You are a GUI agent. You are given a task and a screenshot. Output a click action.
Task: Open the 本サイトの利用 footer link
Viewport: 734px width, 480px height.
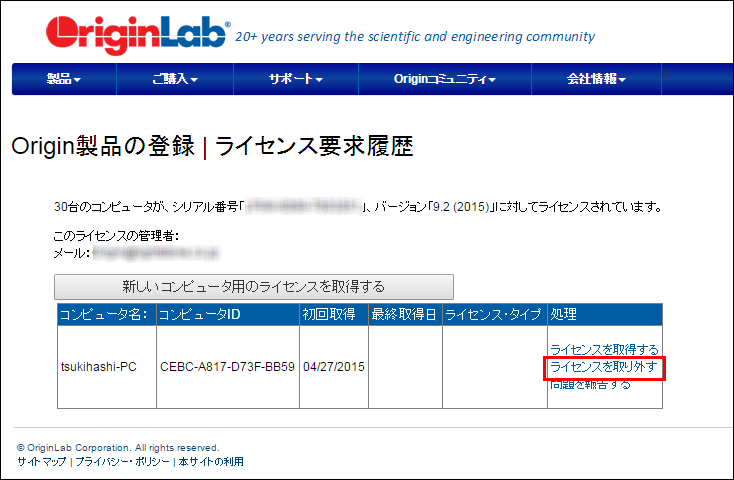tap(211, 462)
